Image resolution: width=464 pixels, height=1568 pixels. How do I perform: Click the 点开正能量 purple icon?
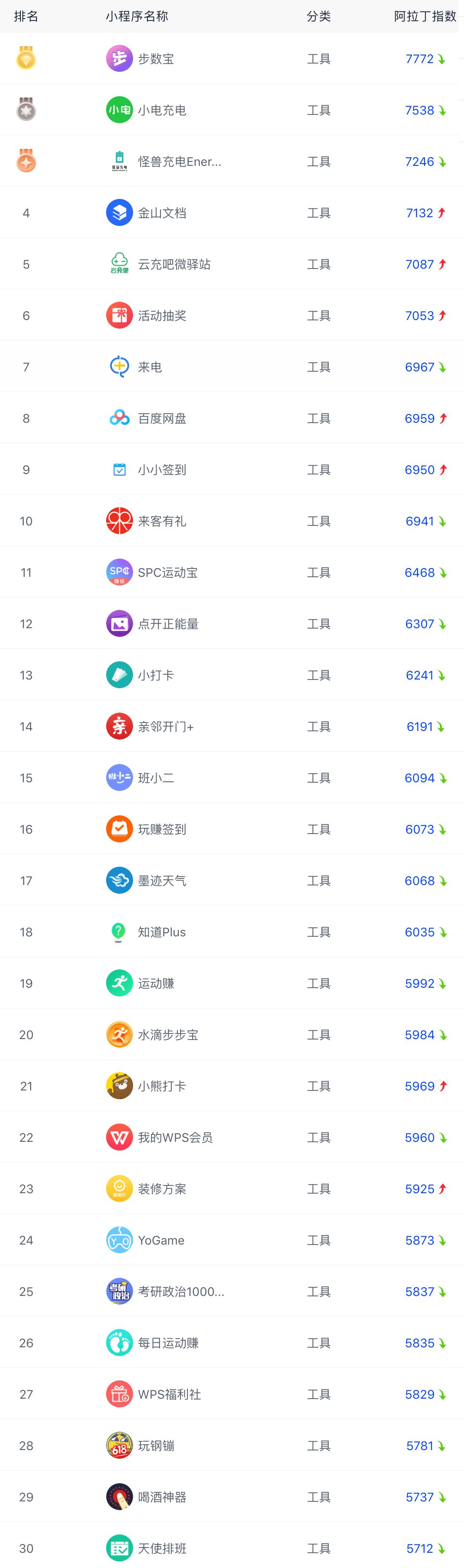119,624
